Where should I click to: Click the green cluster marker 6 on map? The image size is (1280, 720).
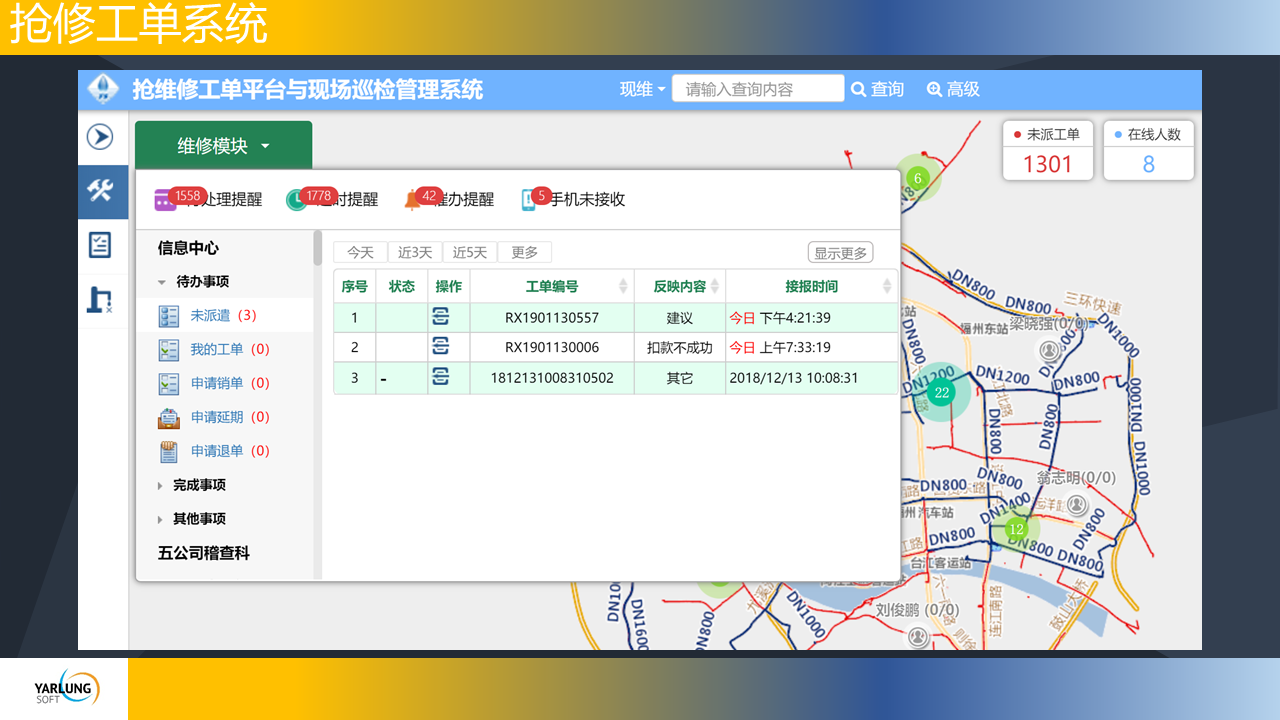click(x=917, y=178)
